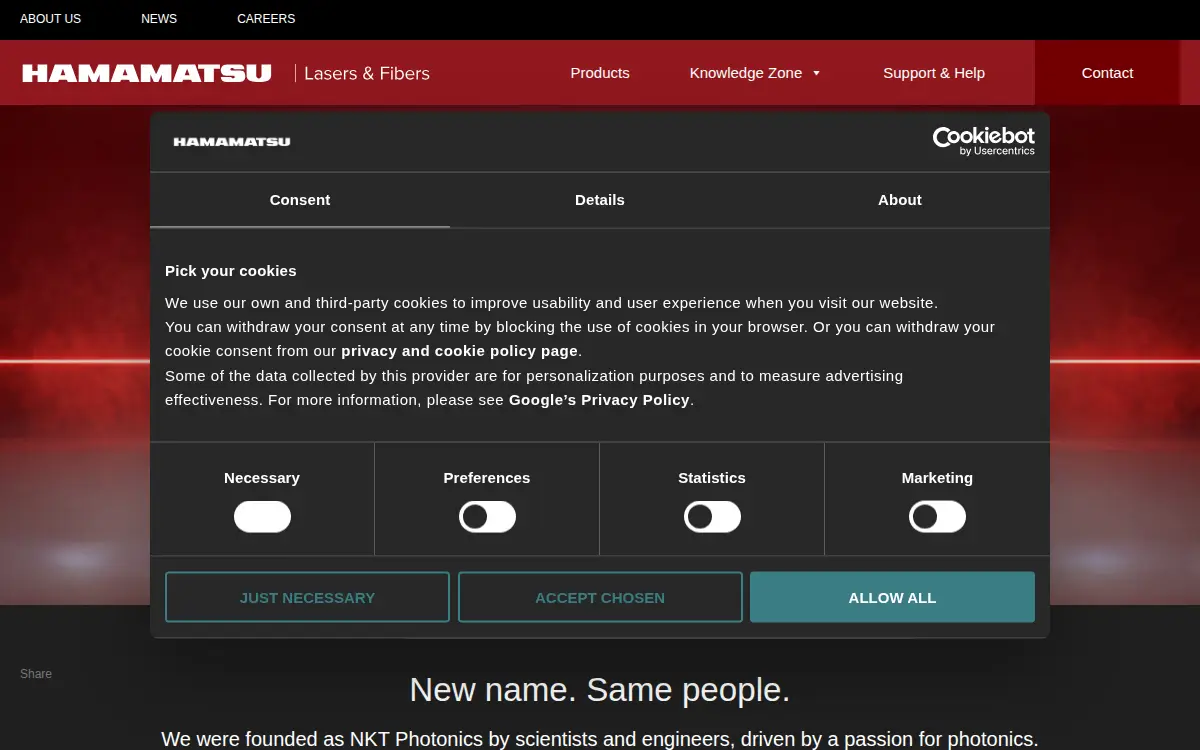This screenshot has height=750, width=1200.
Task: Expand the Knowledge Zone dropdown arrow
Action: coord(816,73)
